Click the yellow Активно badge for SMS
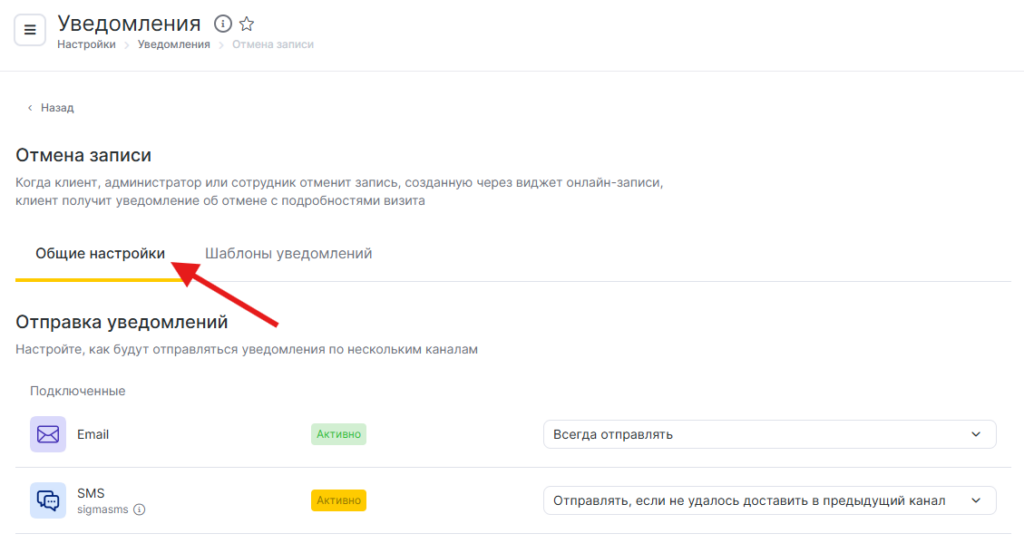The width and height of the screenshot is (1024, 553). coord(339,500)
